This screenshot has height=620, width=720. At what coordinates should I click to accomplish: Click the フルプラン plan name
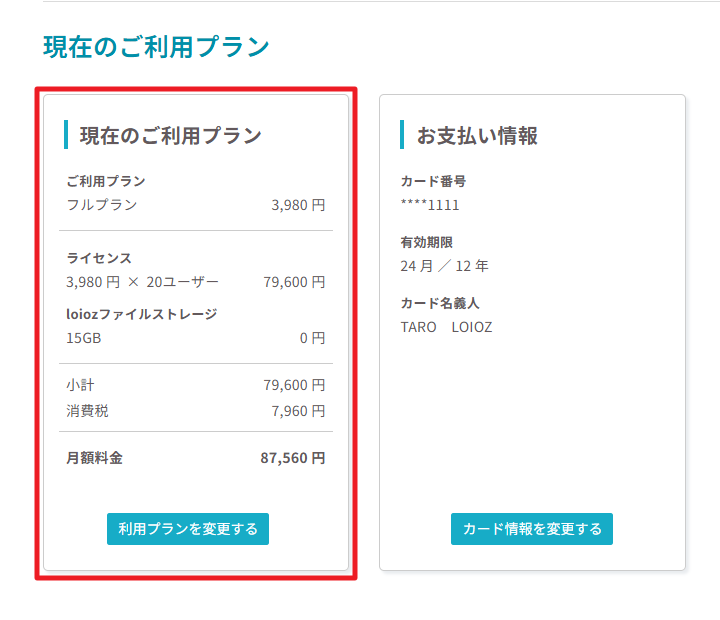click(102, 205)
